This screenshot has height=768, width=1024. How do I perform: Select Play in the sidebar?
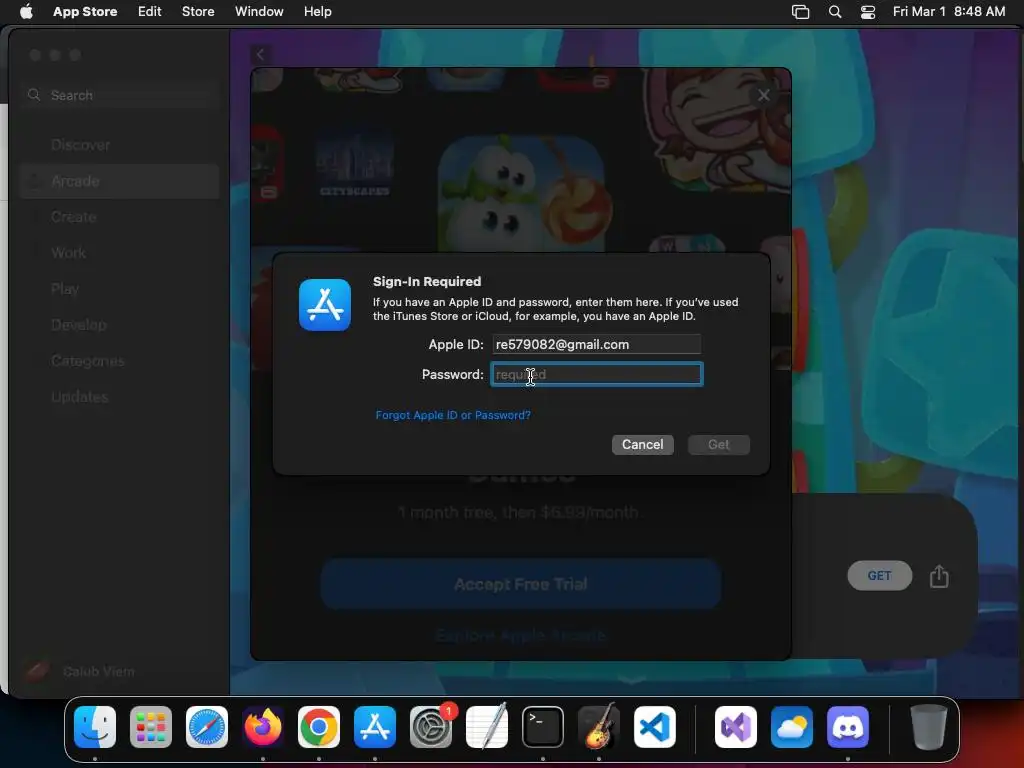point(119,289)
